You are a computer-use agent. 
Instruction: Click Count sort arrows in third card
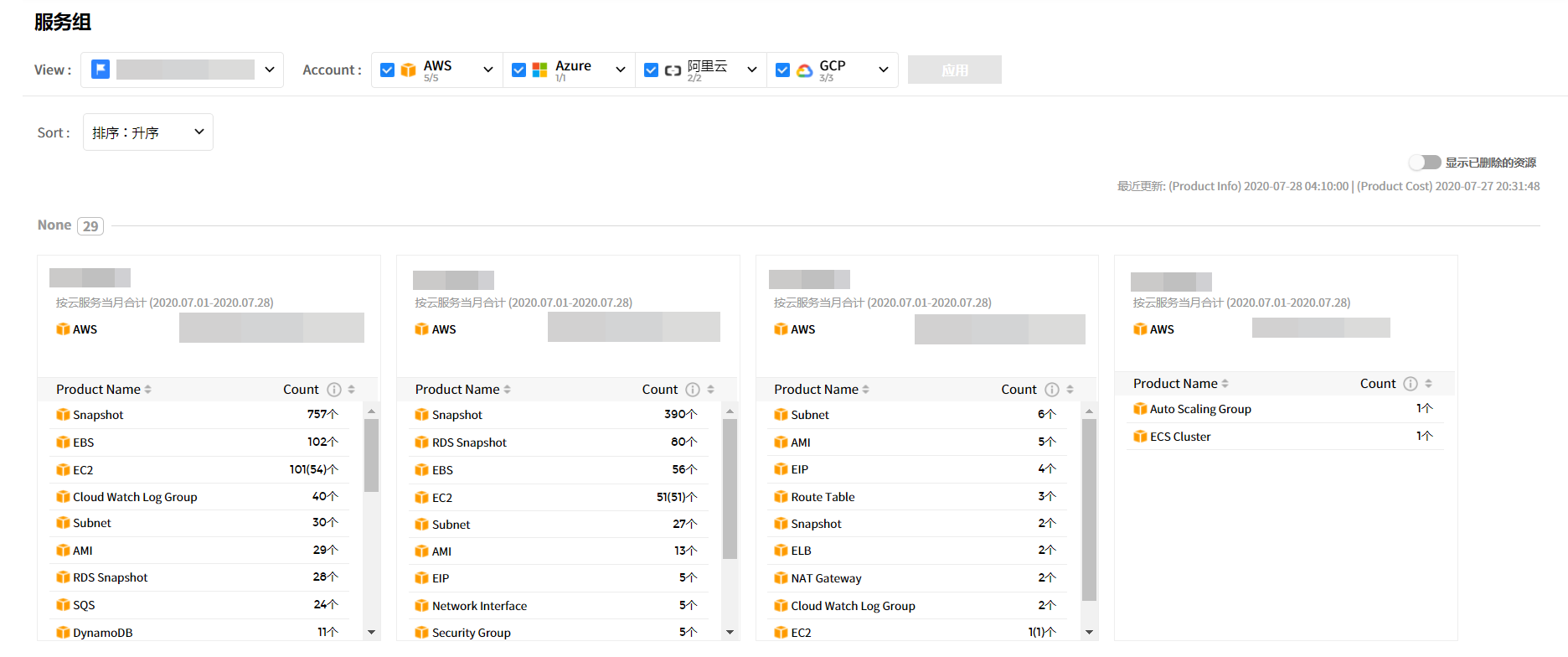(1070, 390)
